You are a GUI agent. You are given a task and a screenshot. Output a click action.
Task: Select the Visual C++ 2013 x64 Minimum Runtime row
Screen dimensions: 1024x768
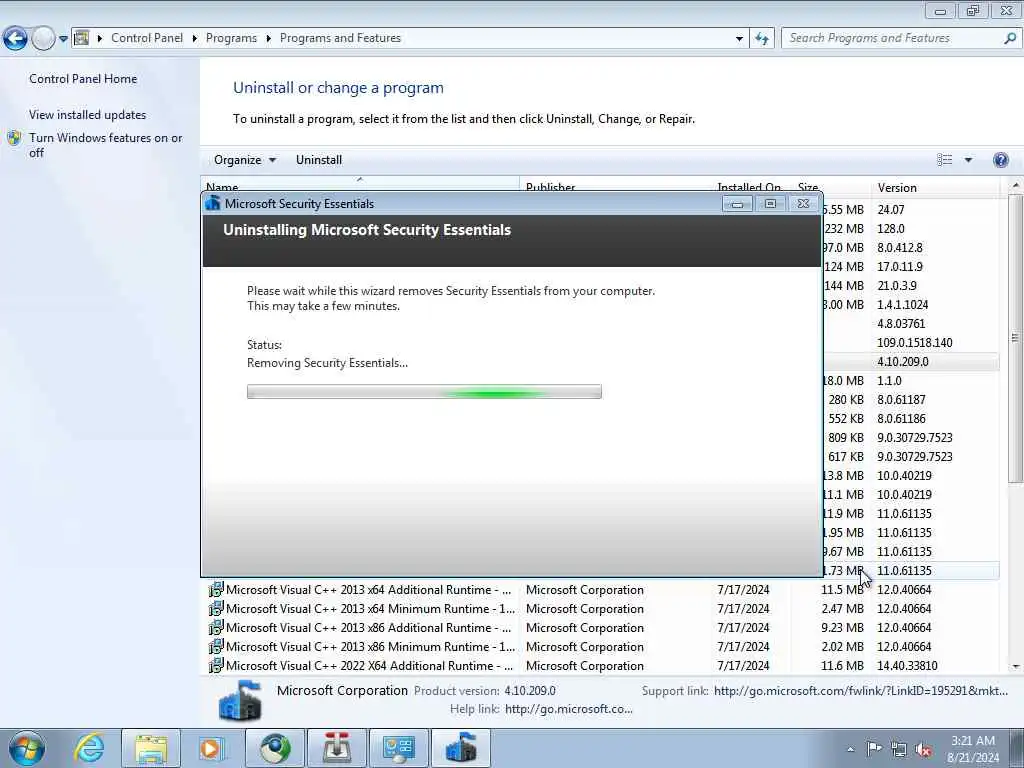pyautogui.click(x=603, y=609)
